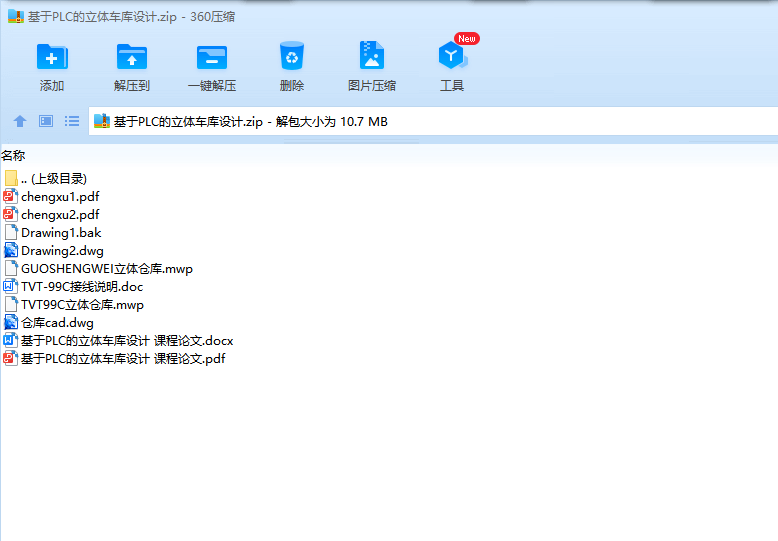Click the 删除 (Delete) recycle bin icon

pyautogui.click(x=292, y=56)
